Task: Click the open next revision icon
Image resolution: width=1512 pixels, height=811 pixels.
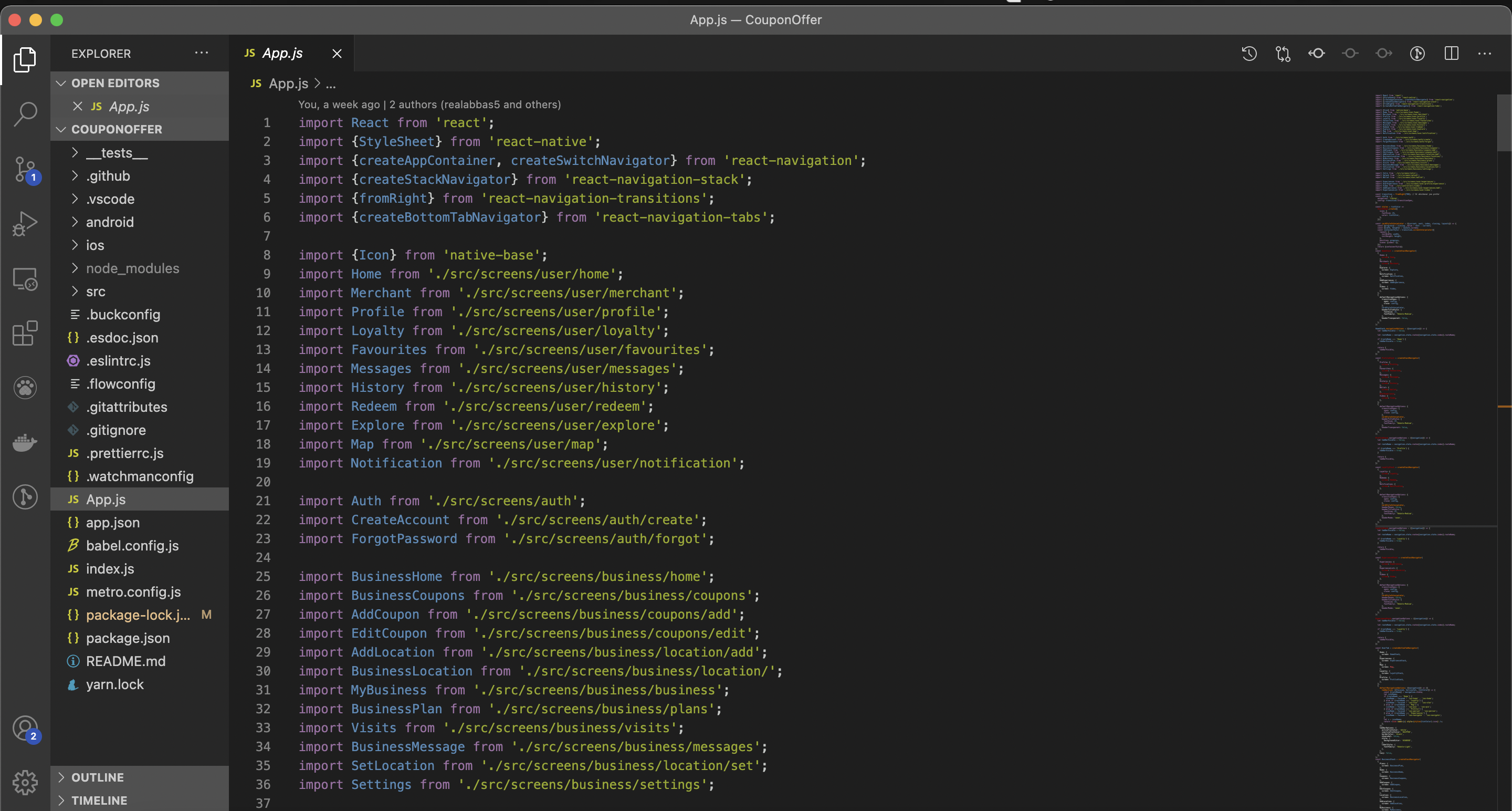Action: (x=1384, y=54)
